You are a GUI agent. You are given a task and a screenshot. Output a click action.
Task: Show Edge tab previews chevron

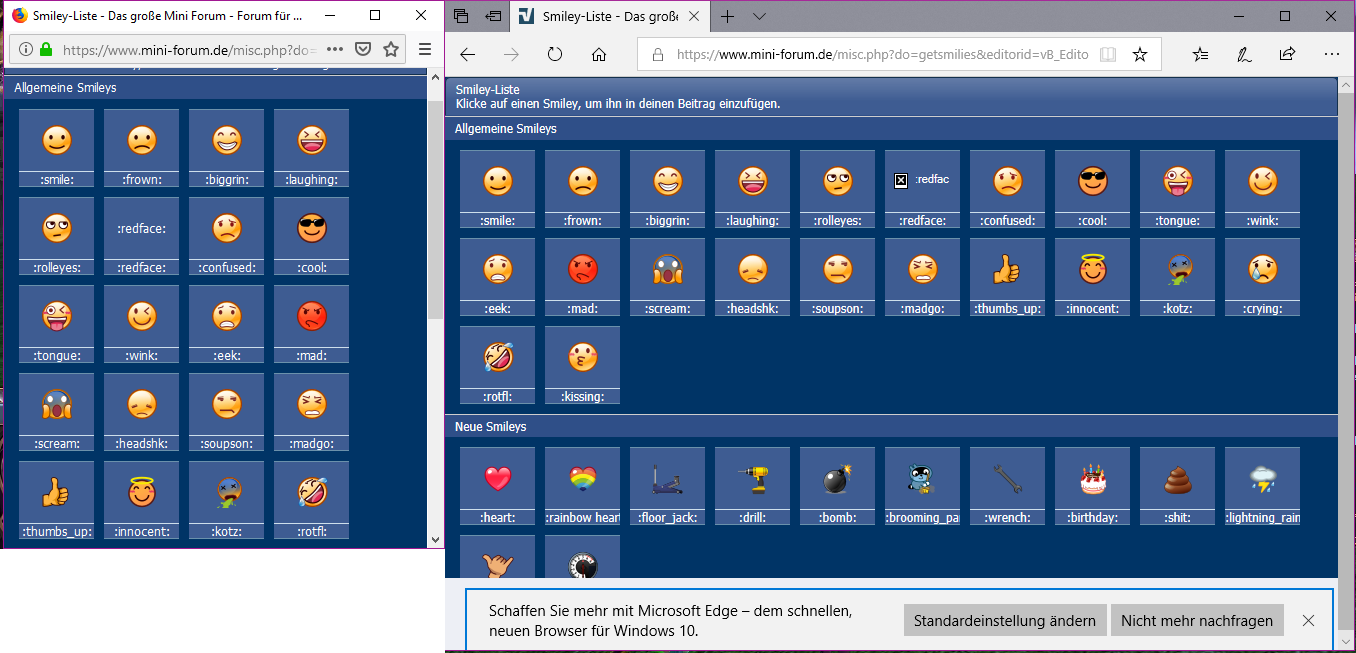pyautogui.click(x=759, y=16)
